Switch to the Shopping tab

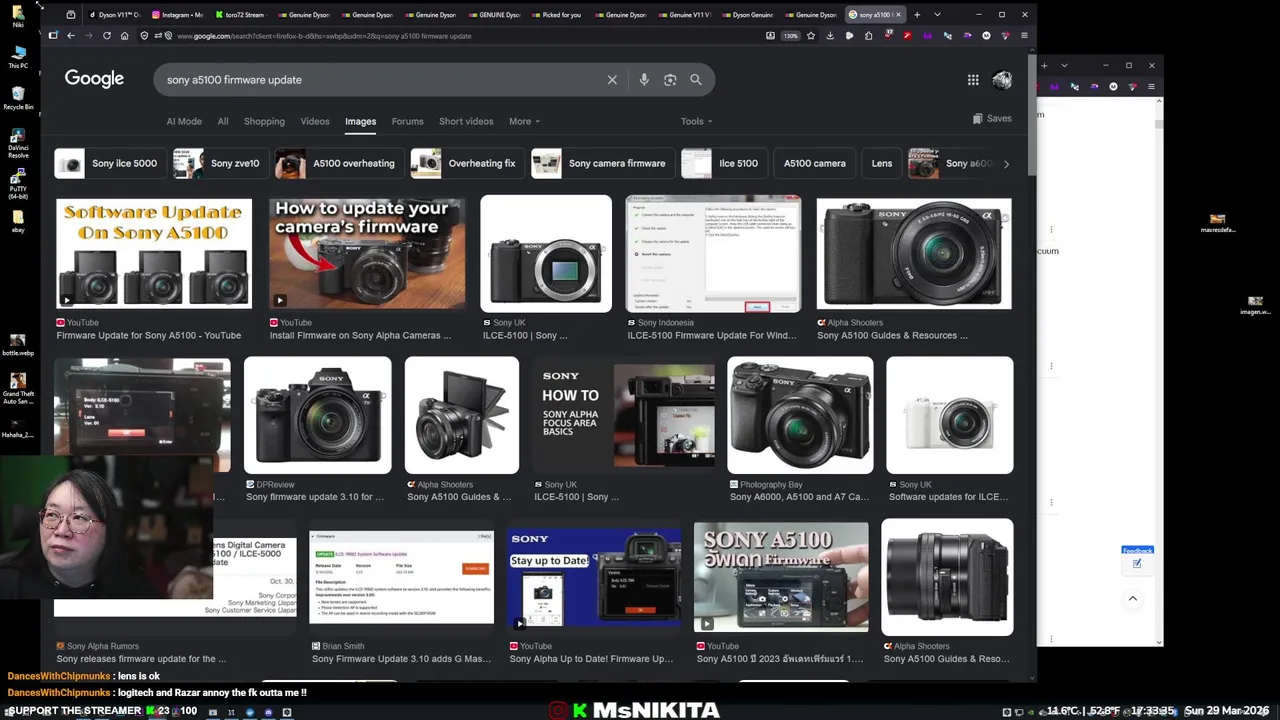coord(264,121)
